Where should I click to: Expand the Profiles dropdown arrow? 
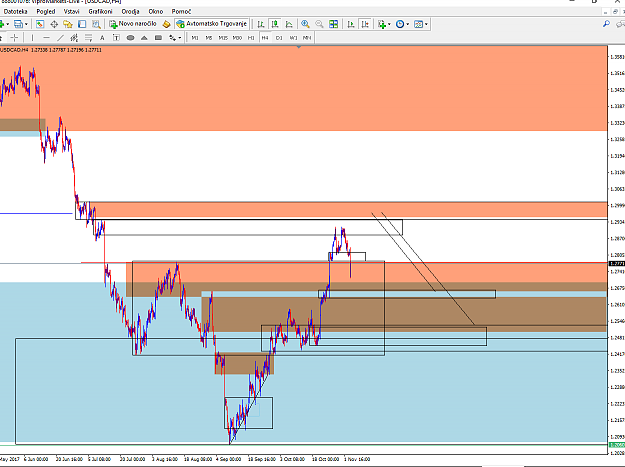26,24
